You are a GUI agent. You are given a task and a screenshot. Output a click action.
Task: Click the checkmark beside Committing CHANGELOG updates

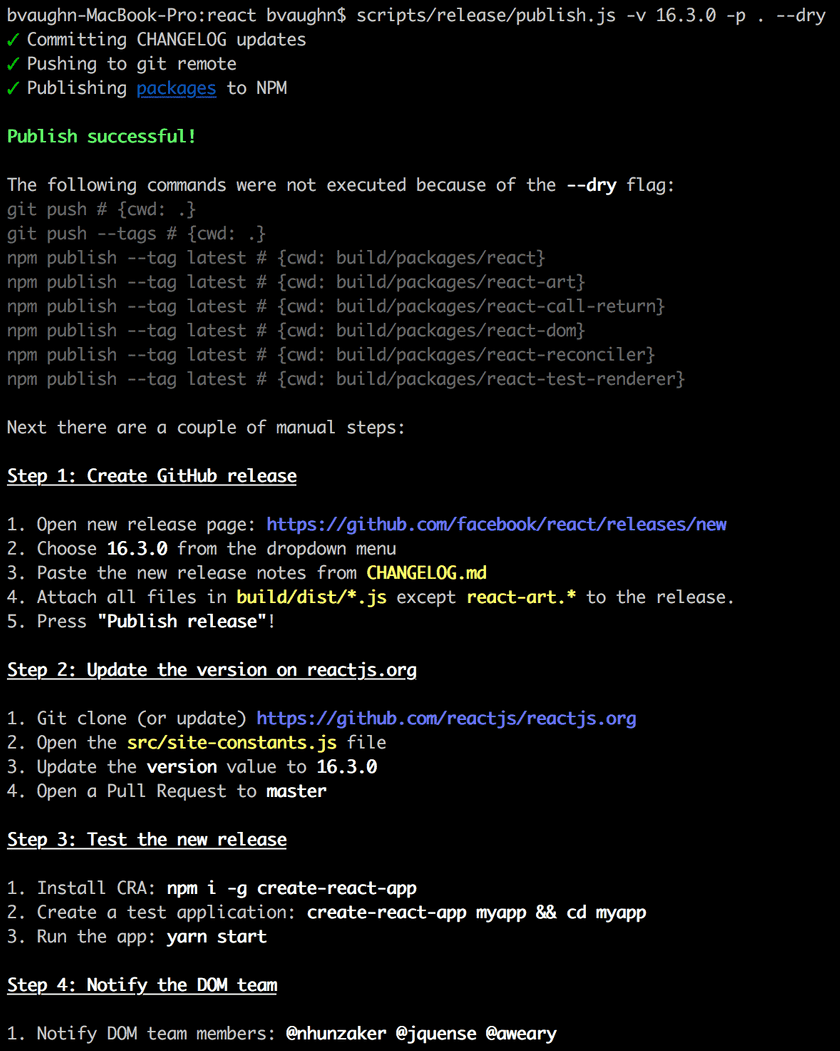[x=13, y=40]
